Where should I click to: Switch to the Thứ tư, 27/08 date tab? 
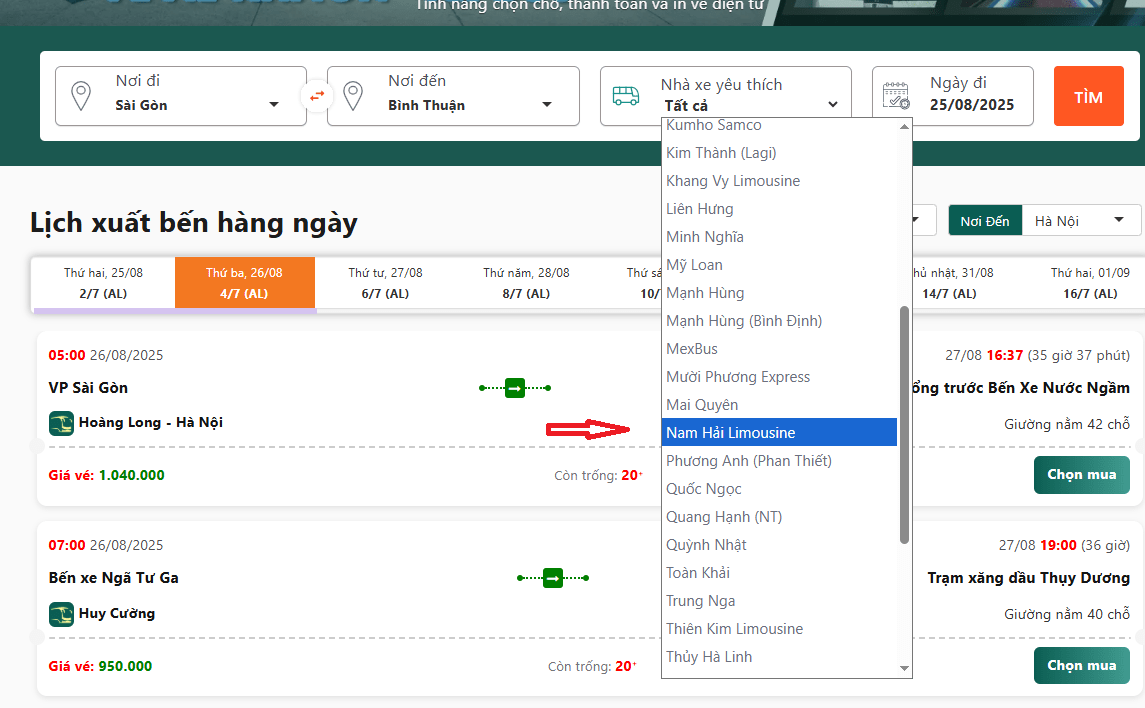[x=385, y=283]
